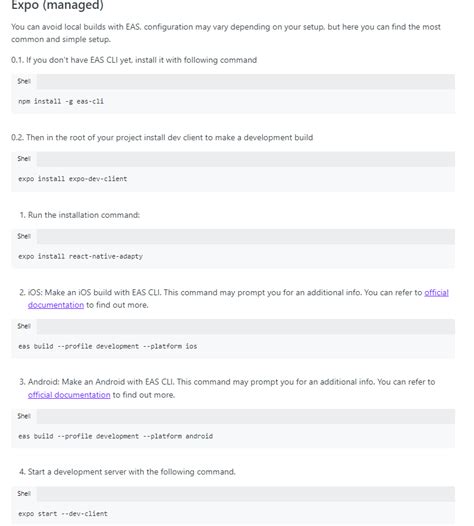Viewport: 474px width, 526px height.
Task: Click the Run the installation command step text
Action: click(80, 215)
